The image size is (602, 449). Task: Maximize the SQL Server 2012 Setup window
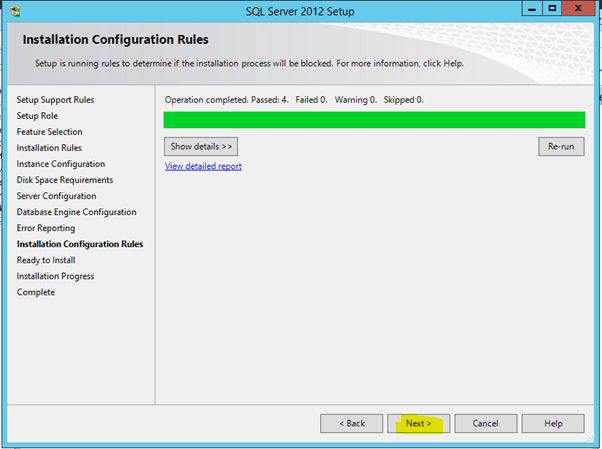coord(551,11)
